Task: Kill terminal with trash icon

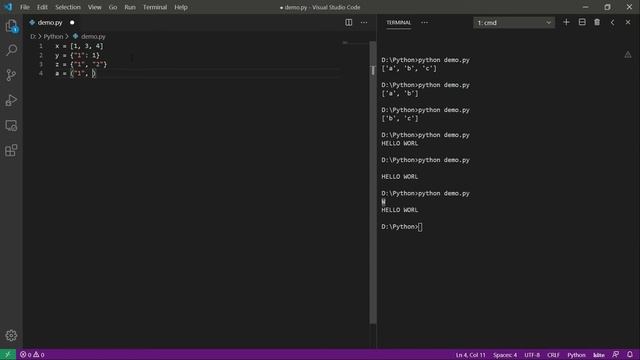Action: (x=597, y=22)
